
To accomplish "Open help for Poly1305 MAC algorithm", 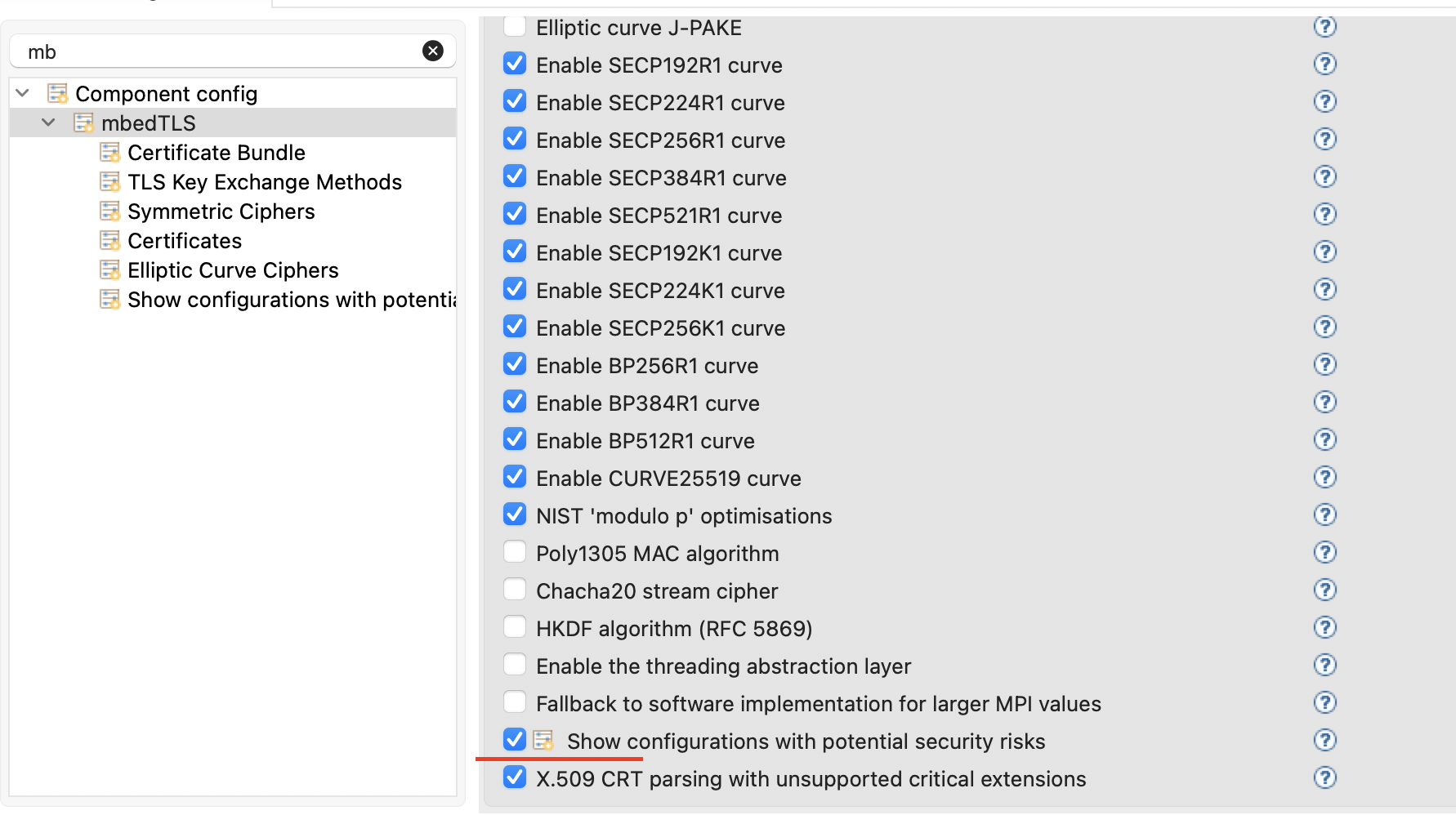I will click(1324, 552).
